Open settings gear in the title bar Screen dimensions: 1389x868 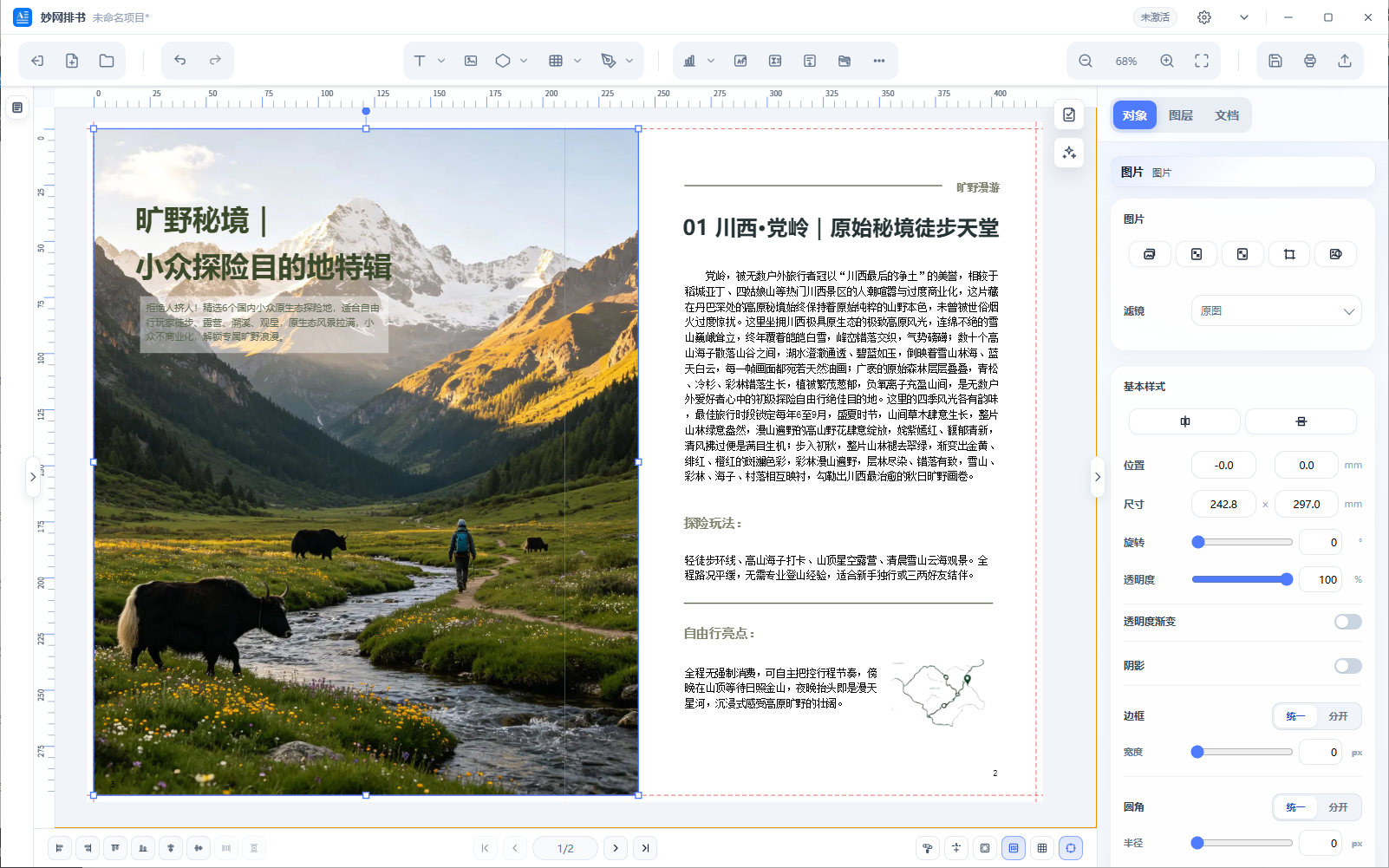(x=1204, y=17)
